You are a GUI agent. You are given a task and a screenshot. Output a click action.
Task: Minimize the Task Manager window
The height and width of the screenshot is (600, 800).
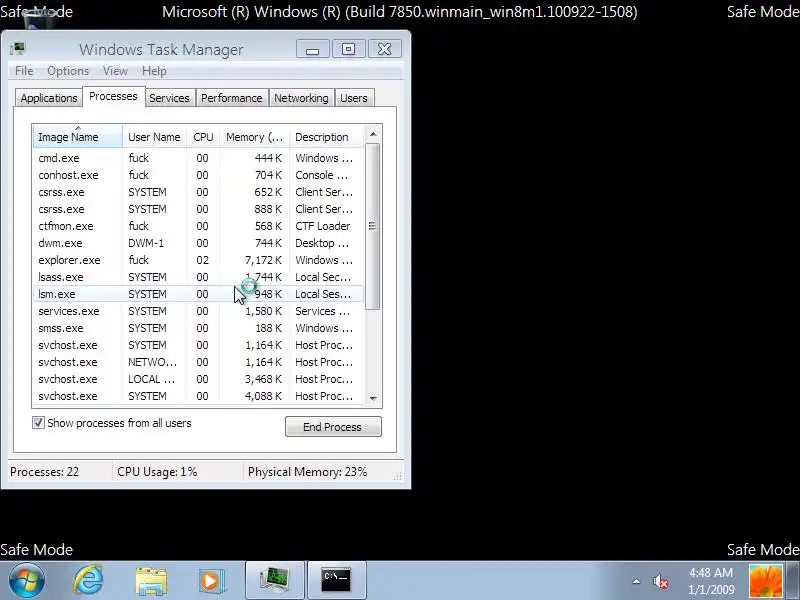click(x=313, y=49)
